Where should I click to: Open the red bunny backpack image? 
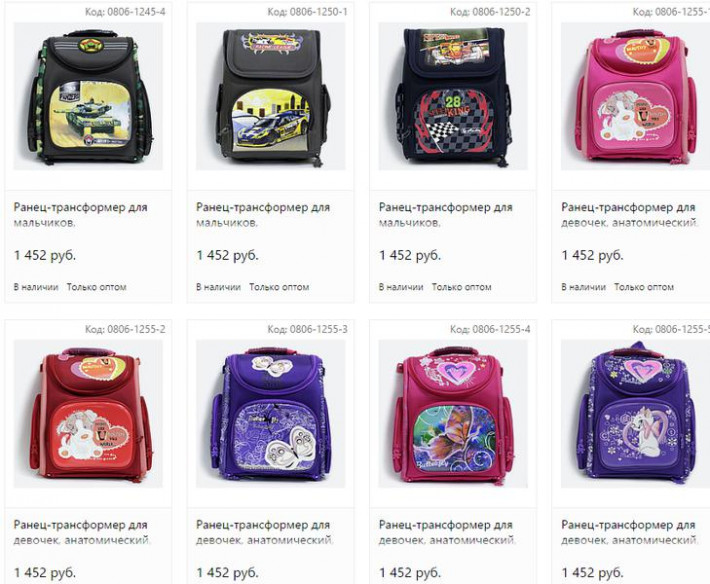point(88,414)
